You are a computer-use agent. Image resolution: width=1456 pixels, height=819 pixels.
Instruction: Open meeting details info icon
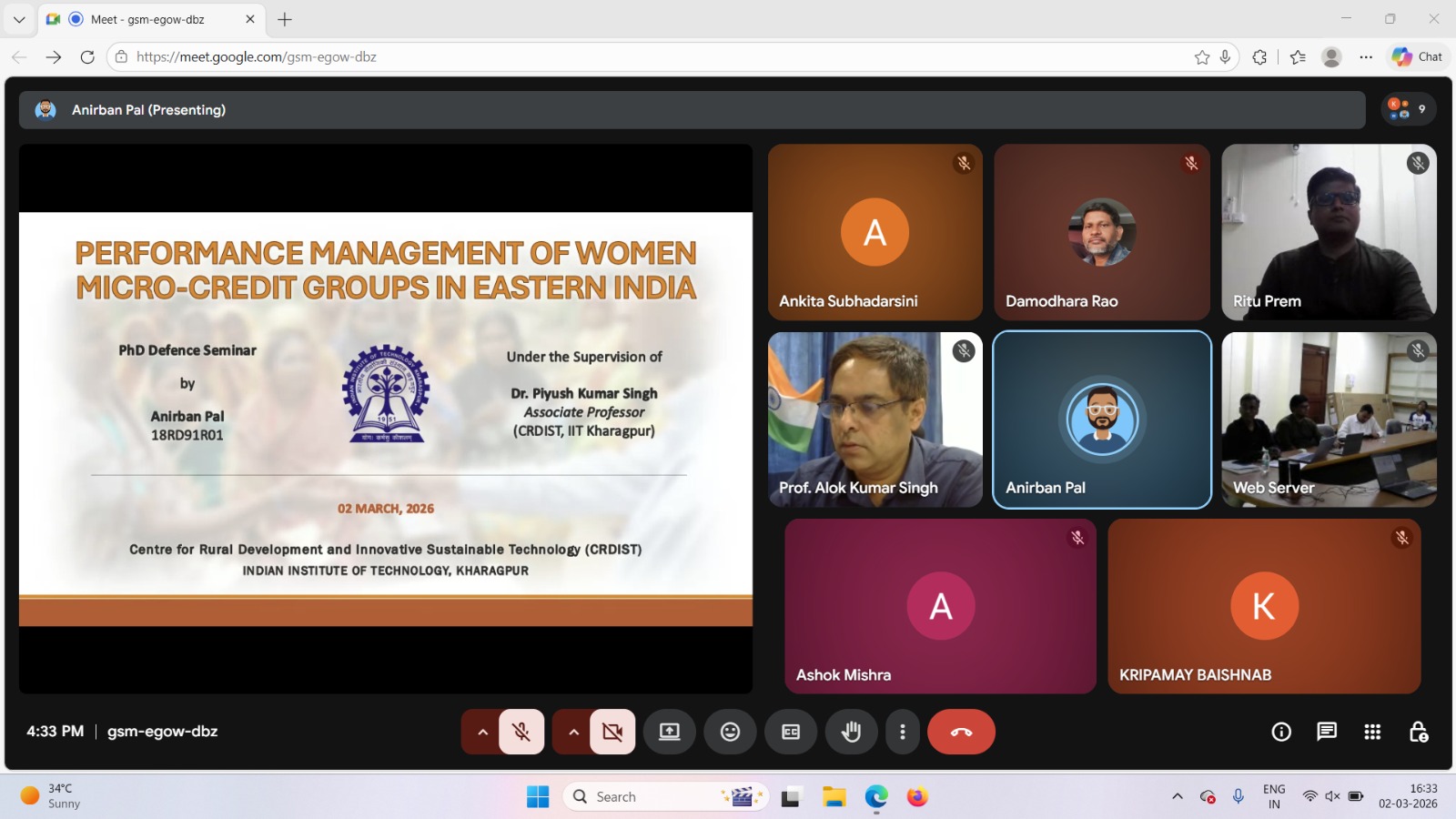pyautogui.click(x=1281, y=732)
